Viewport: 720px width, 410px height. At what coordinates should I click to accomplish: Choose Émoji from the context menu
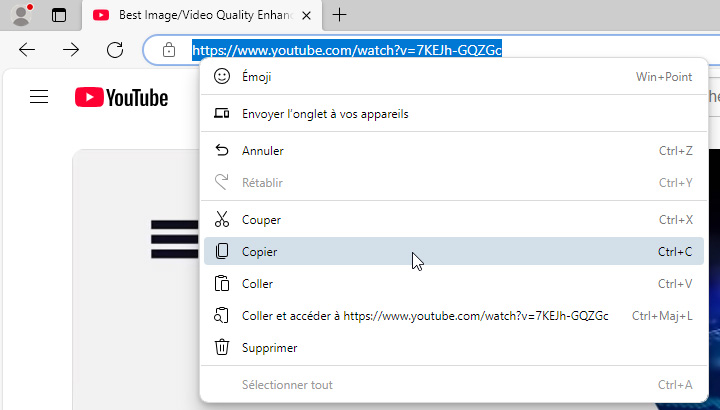pos(454,77)
